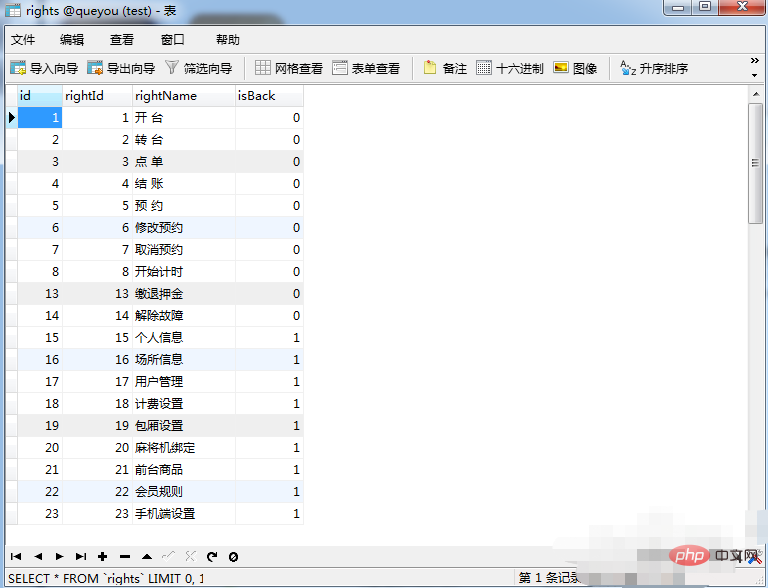Sort ascending with 升序排序
Image resolution: width=768 pixels, height=588 pixels.
tap(654, 68)
